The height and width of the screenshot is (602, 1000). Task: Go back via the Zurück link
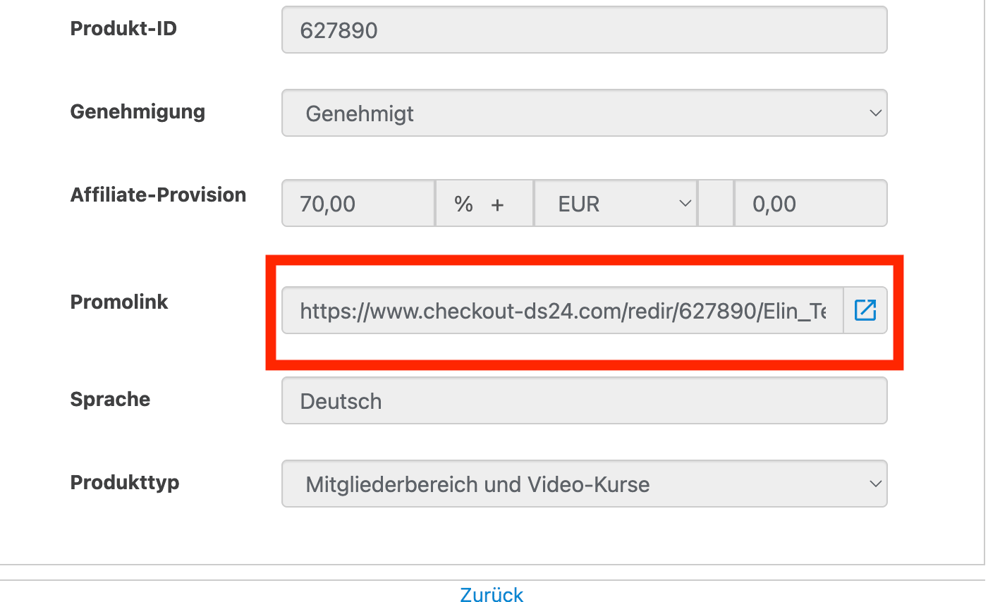[491, 594]
